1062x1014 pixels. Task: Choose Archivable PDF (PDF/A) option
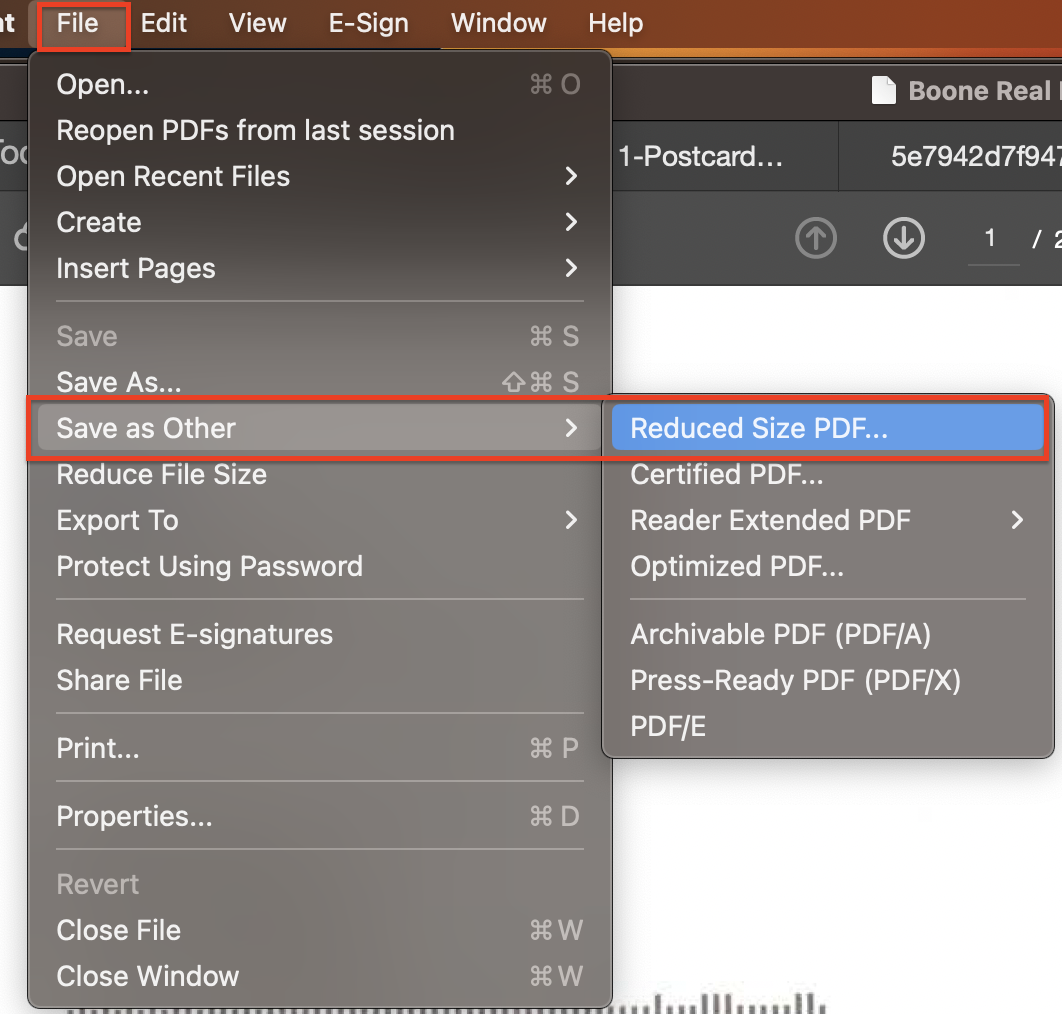pyautogui.click(x=781, y=635)
